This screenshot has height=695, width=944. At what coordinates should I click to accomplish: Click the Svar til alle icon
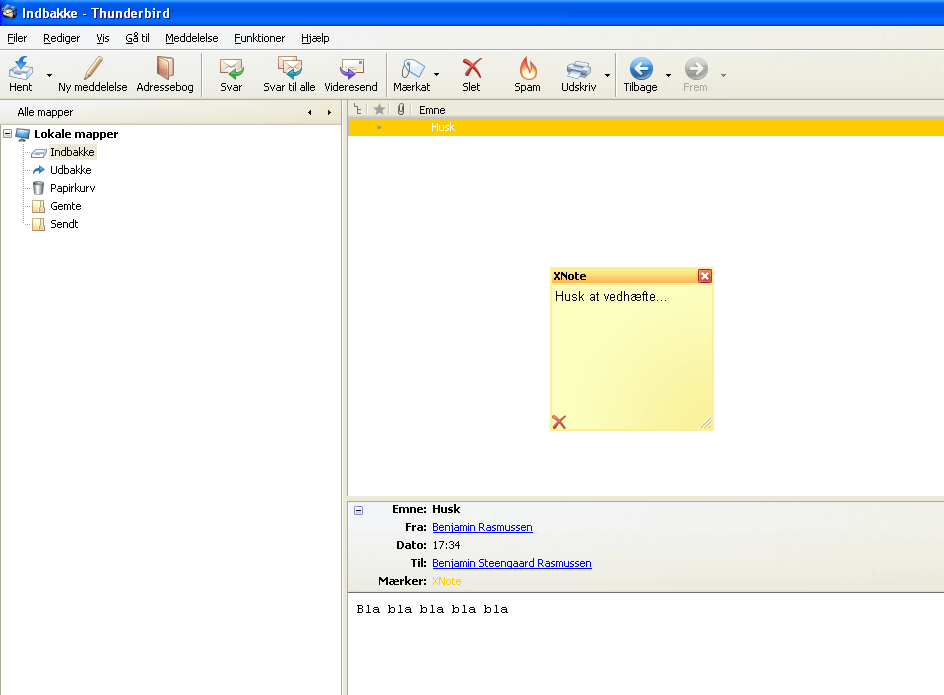click(289, 69)
